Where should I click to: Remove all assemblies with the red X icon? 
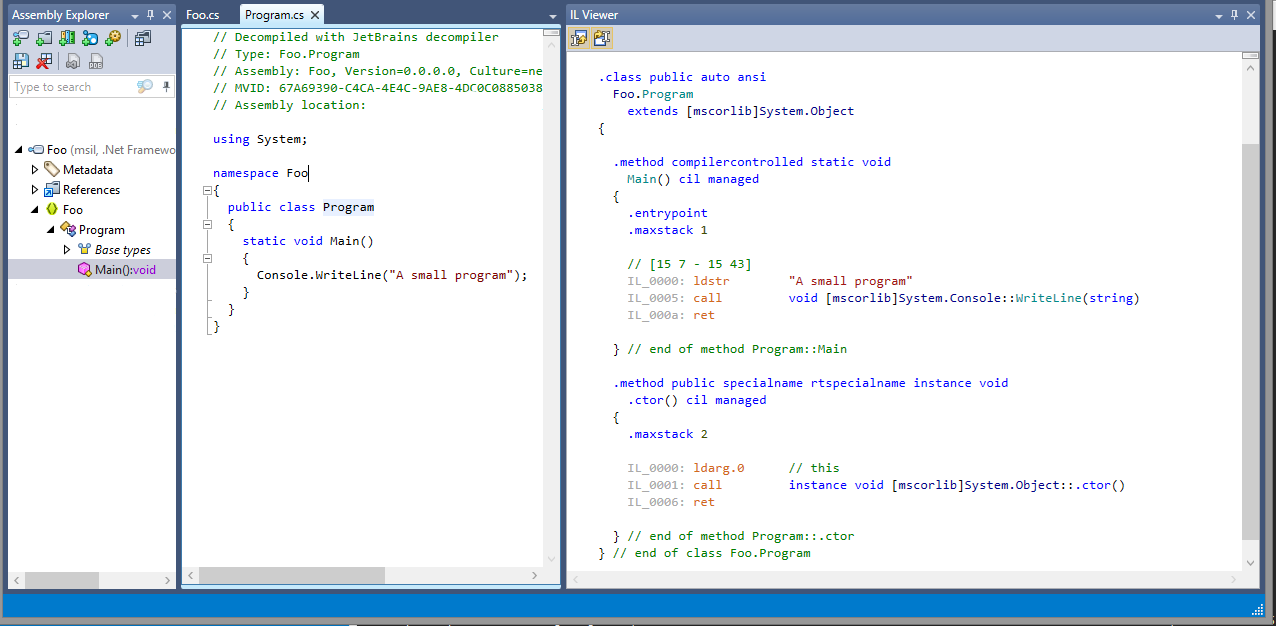[x=43, y=60]
